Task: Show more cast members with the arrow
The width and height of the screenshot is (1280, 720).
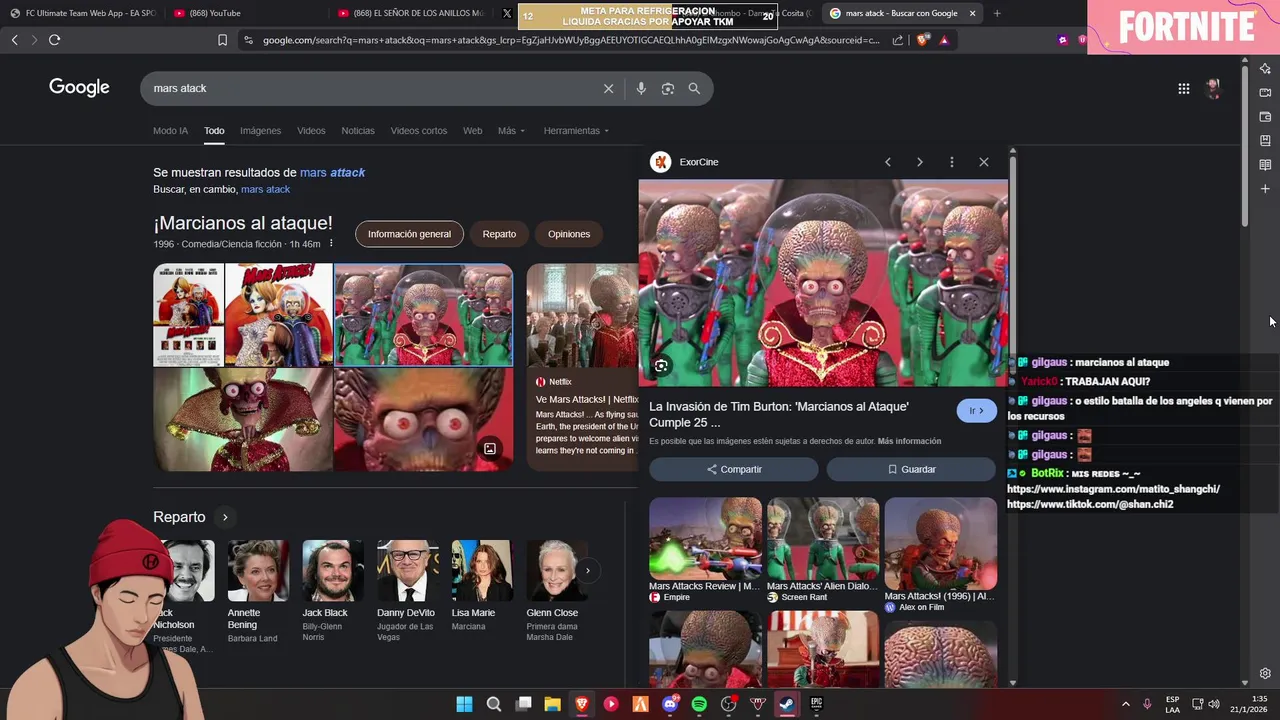Action: coord(587,571)
